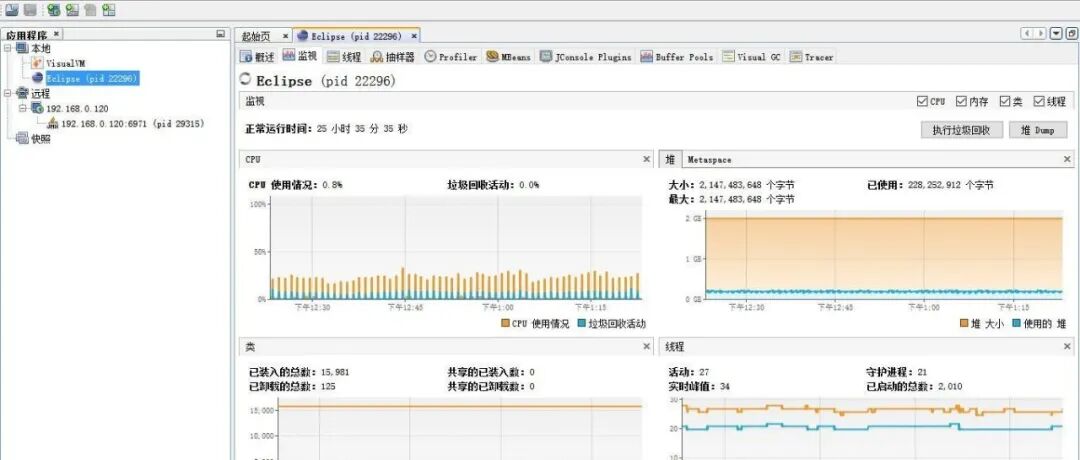Click the Load snapshot toolbar icon
The width and height of the screenshot is (1080, 460).
[x=12, y=10]
